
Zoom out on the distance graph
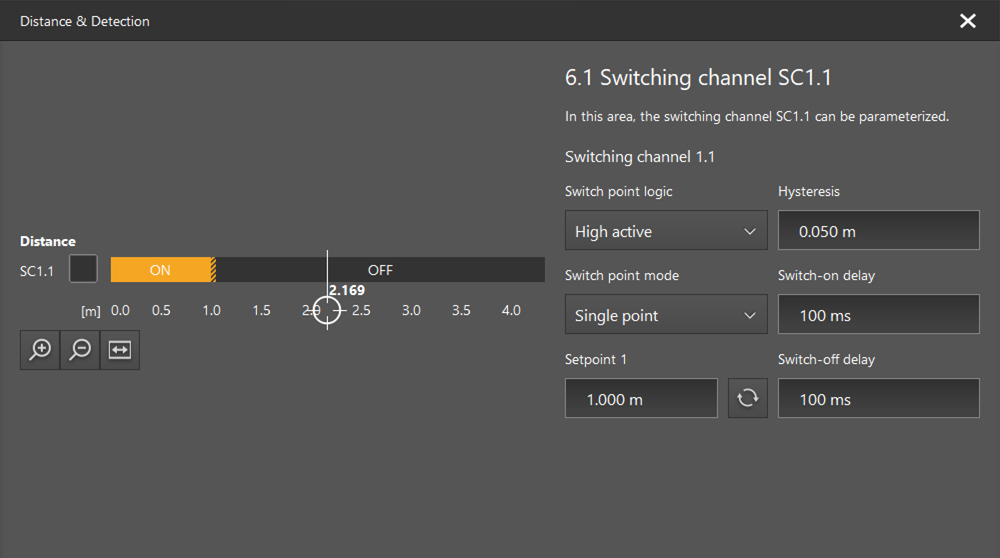pos(80,350)
